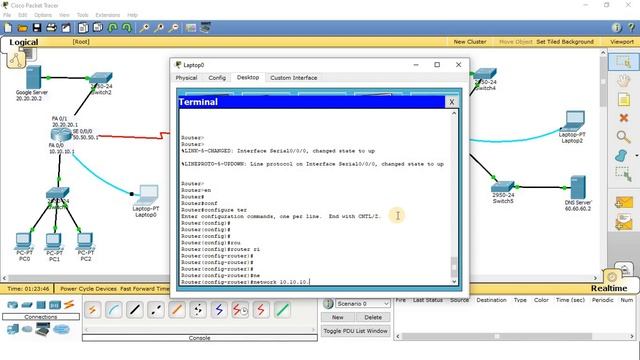Image resolution: width=640 pixels, height=360 pixels.
Task: Activate the Select tool in right toolbar
Action: (x=623, y=62)
